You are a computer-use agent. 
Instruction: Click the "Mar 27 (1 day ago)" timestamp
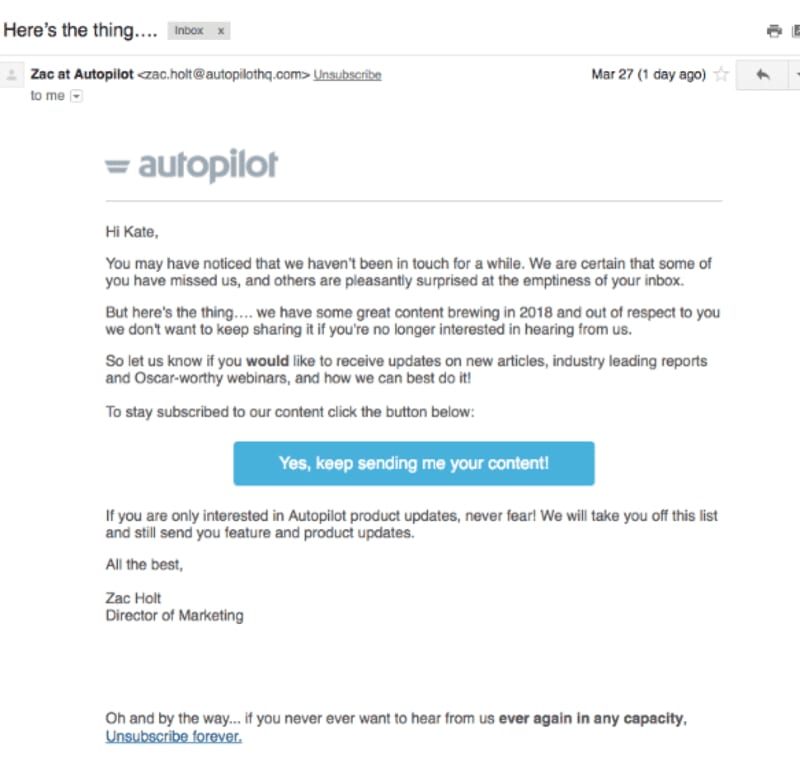648,74
